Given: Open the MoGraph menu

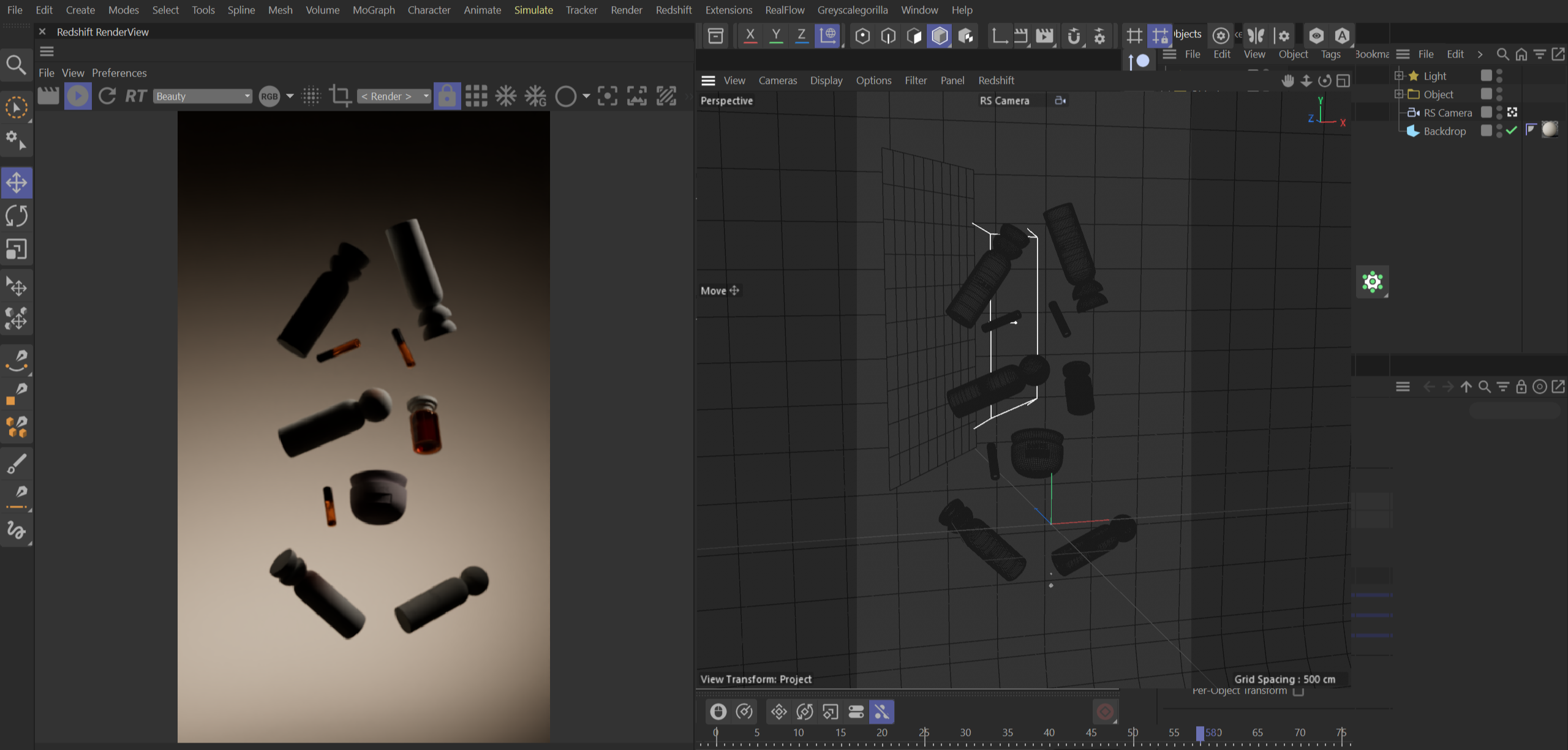Looking at the screenshot, I should (374, 10).
